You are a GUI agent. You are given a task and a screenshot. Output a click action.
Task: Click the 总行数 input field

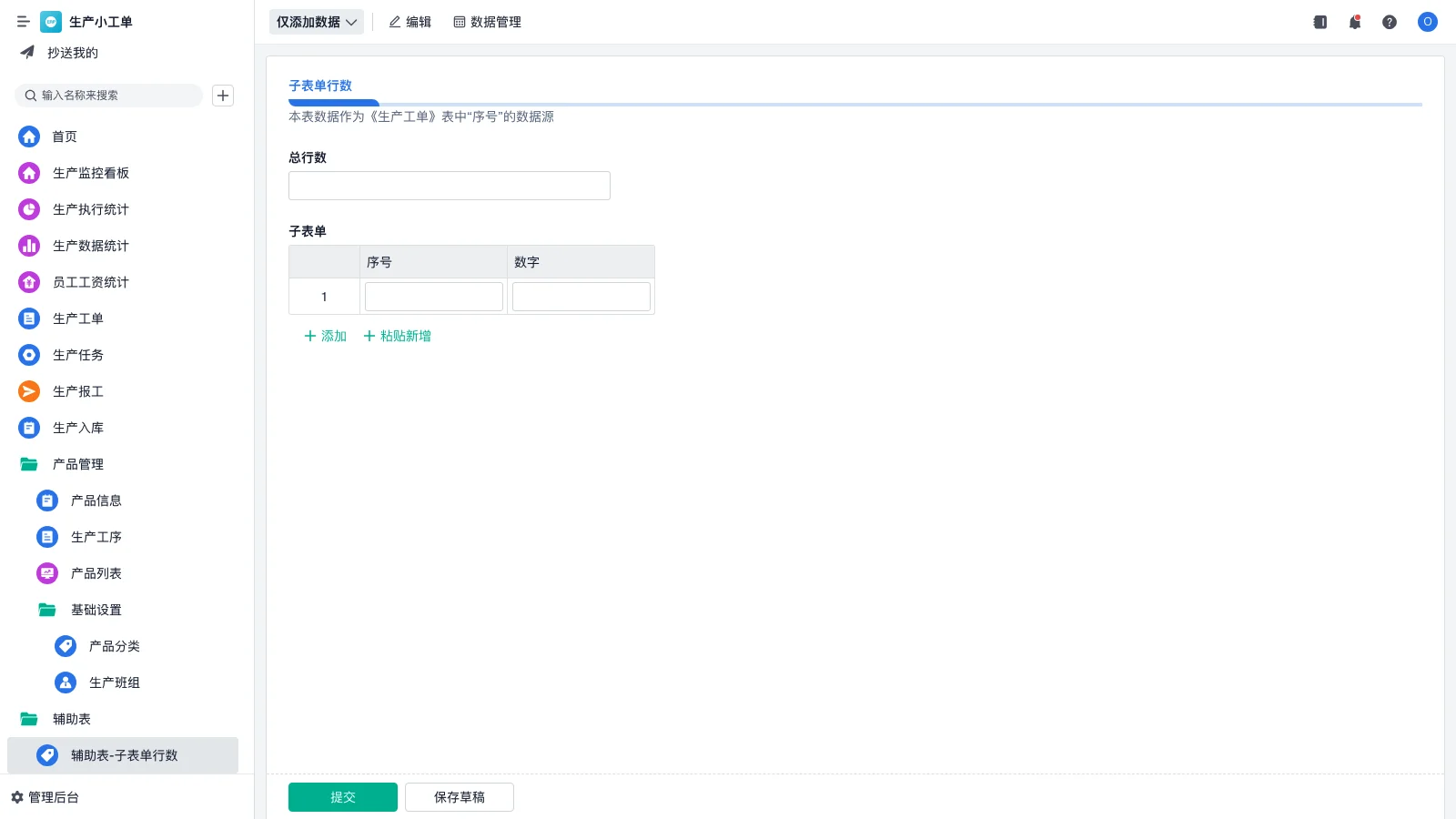point(449,186)
